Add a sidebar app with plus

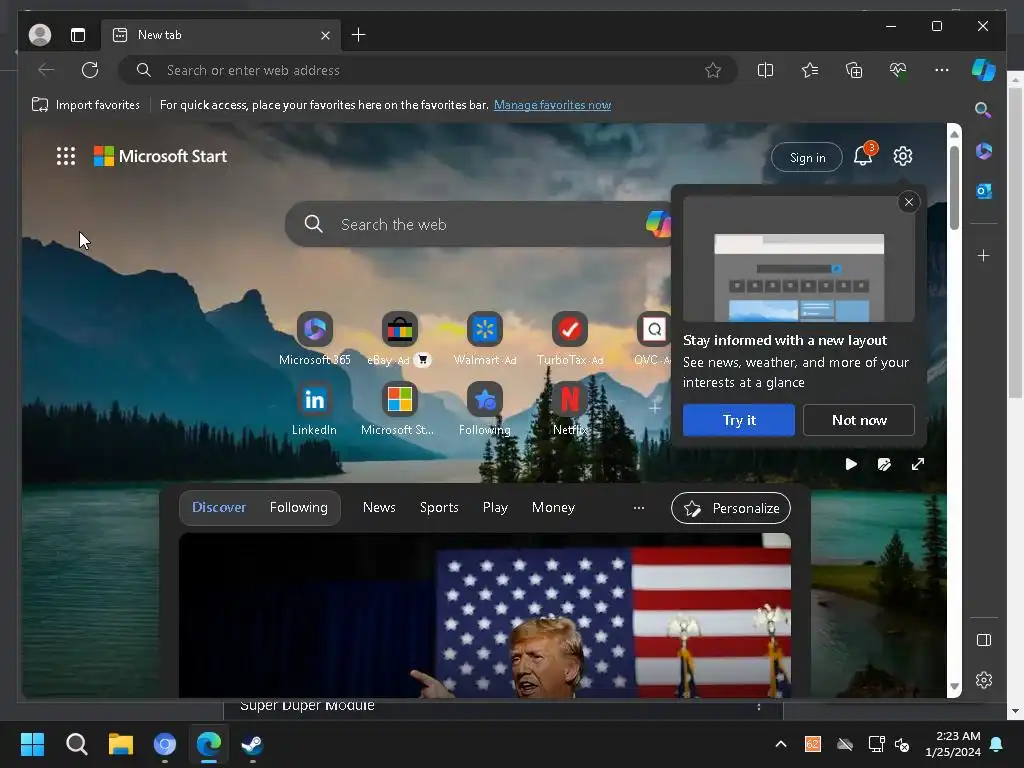984,255
